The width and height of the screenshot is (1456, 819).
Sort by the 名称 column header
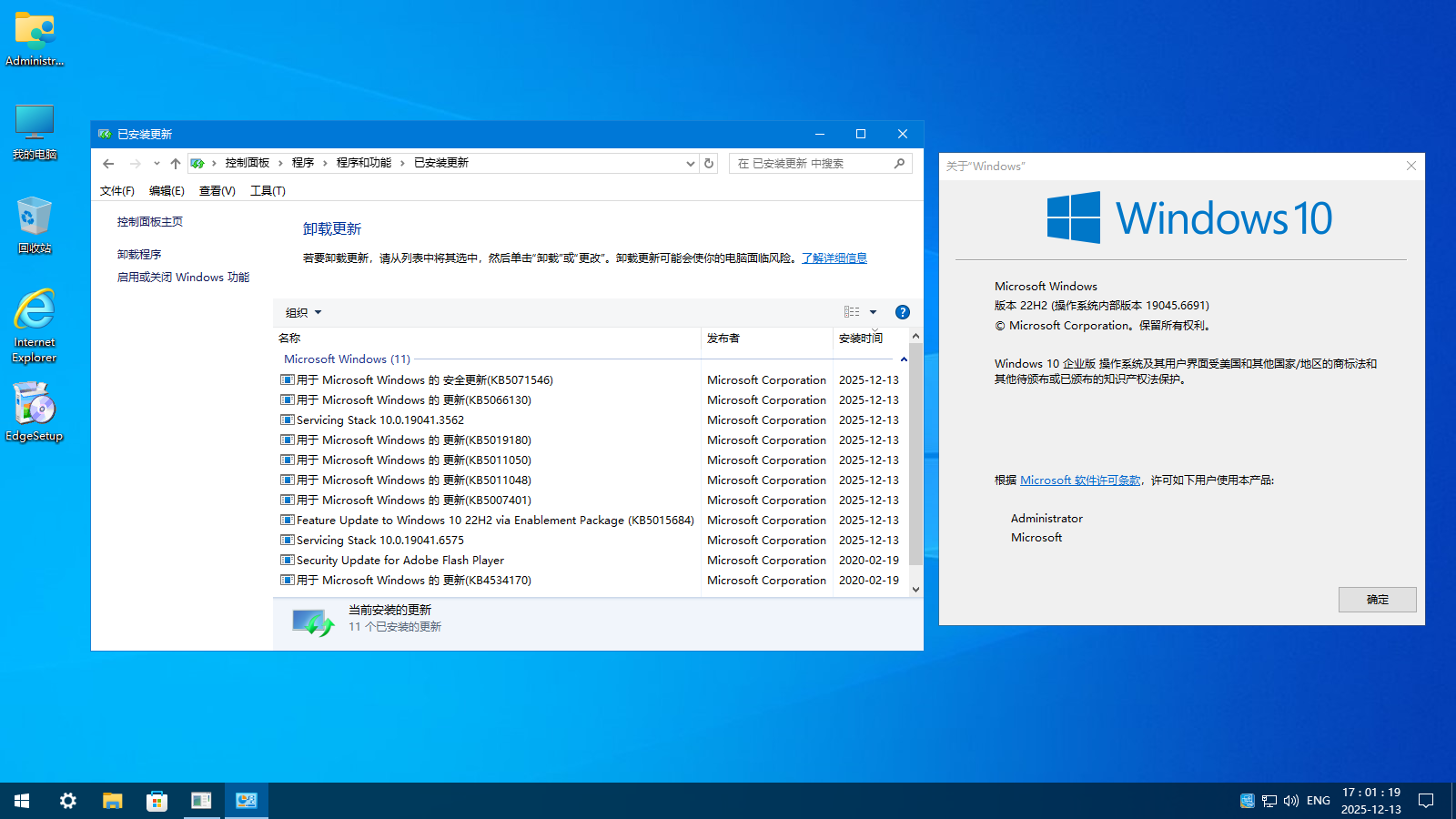coord(487,339)
